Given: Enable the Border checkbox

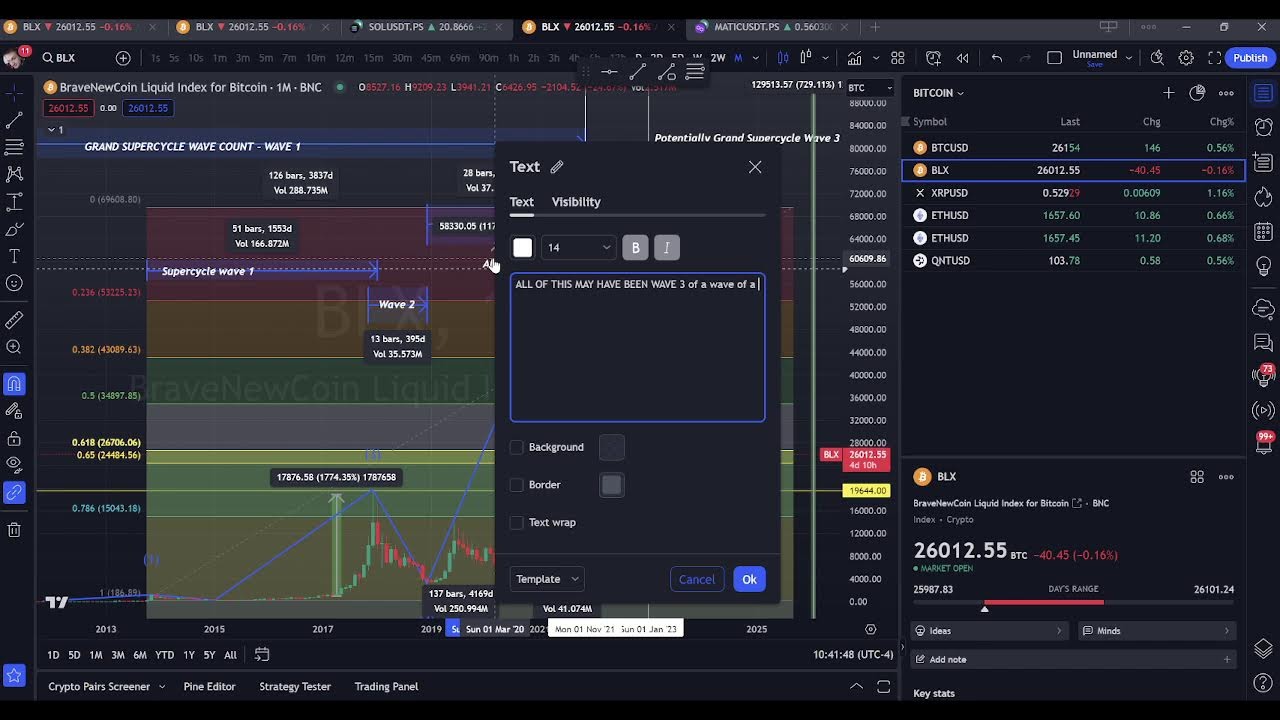Looking at the screenshot, I should pyautogui.click(x=517, y=485).
